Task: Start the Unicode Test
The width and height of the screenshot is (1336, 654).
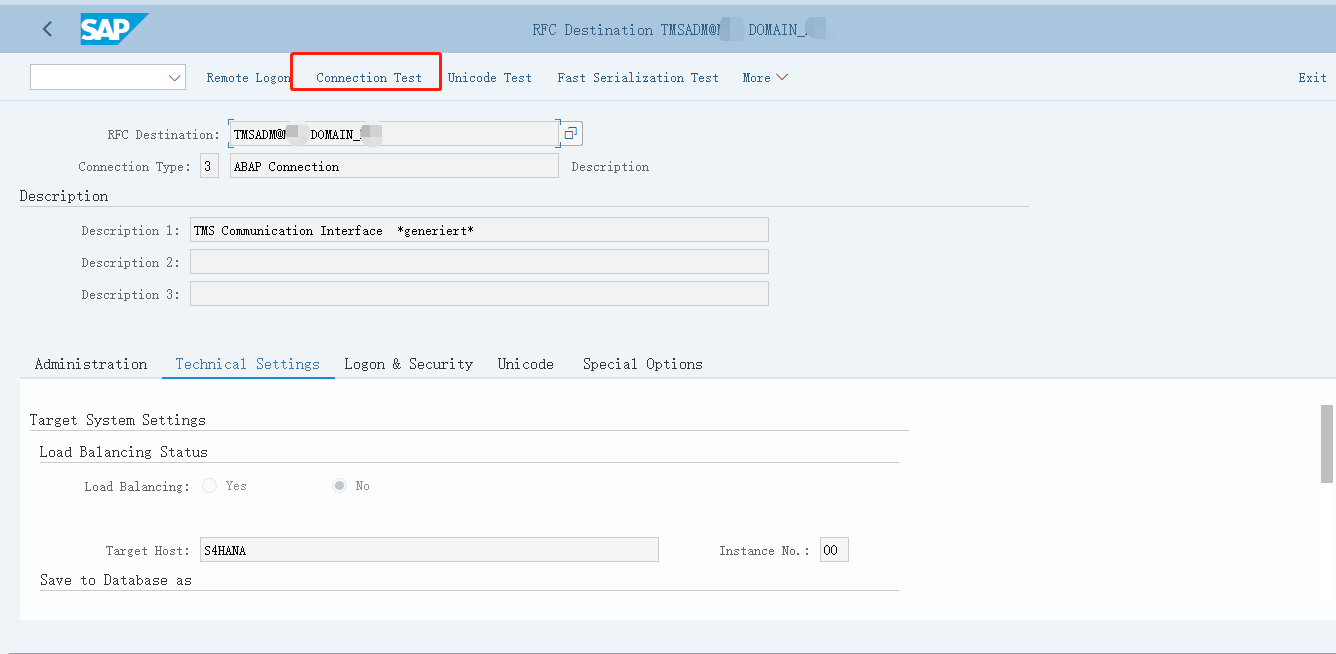Action: point(489,78)
